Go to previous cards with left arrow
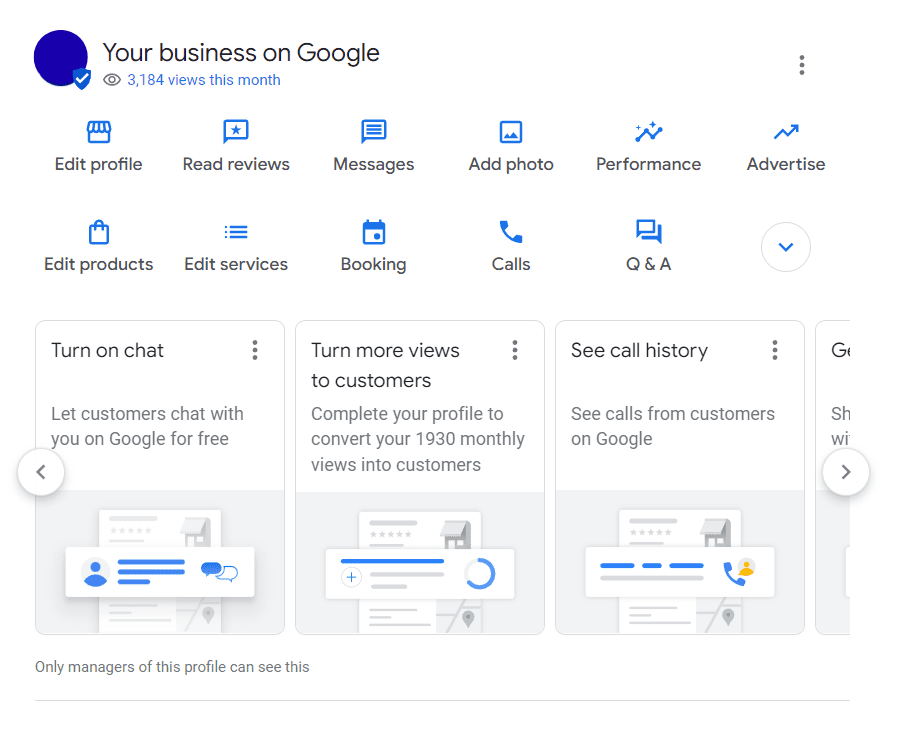The width and height of the screenshot is (918, 738). (x=41, y=472)
